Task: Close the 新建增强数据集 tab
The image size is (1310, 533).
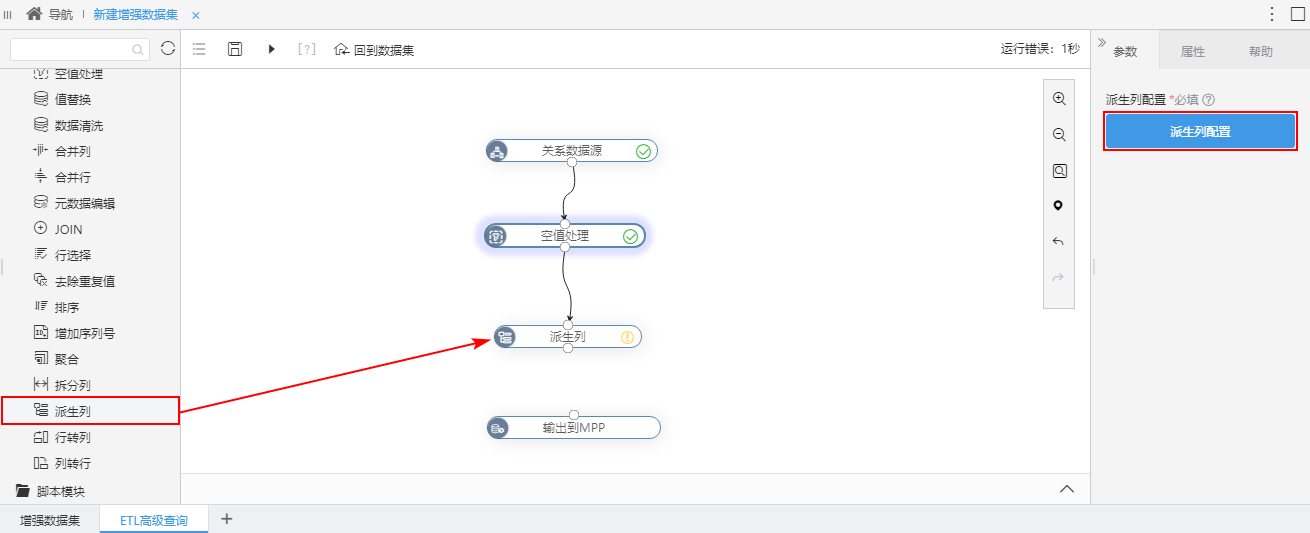Action: [x=195, y=15]
